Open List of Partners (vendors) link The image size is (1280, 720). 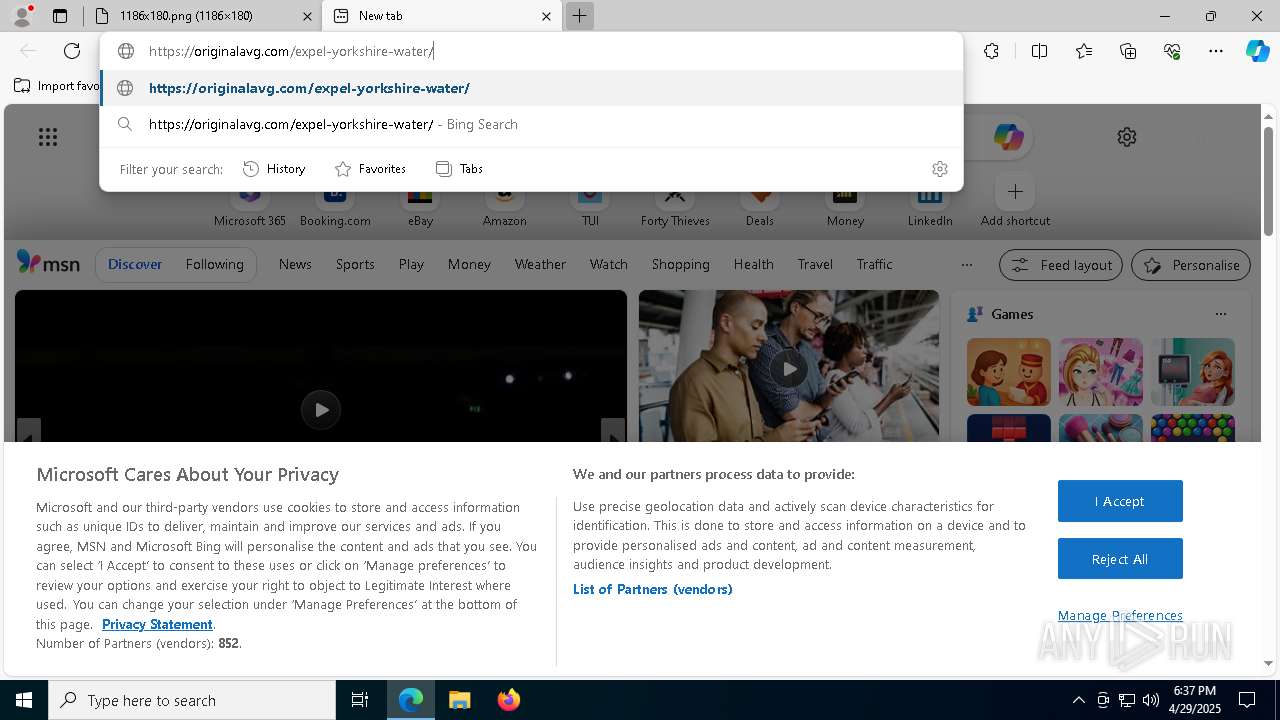(653, 589)
